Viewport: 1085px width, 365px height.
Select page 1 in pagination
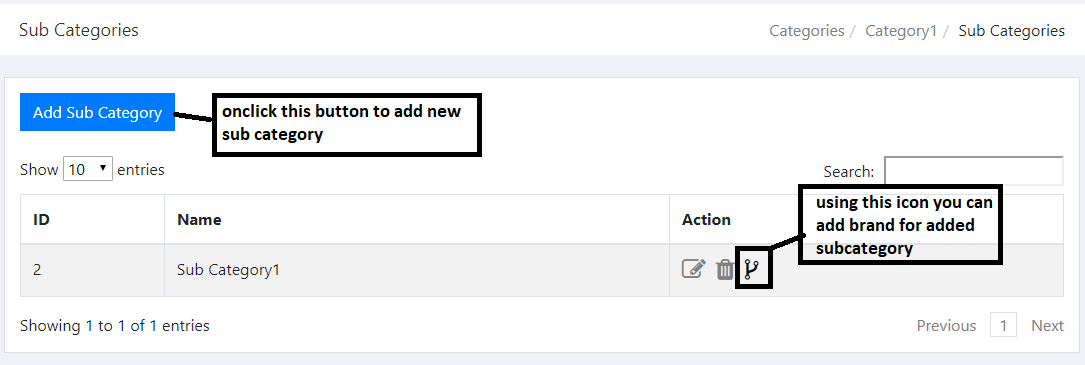[x=1003, y=326]
